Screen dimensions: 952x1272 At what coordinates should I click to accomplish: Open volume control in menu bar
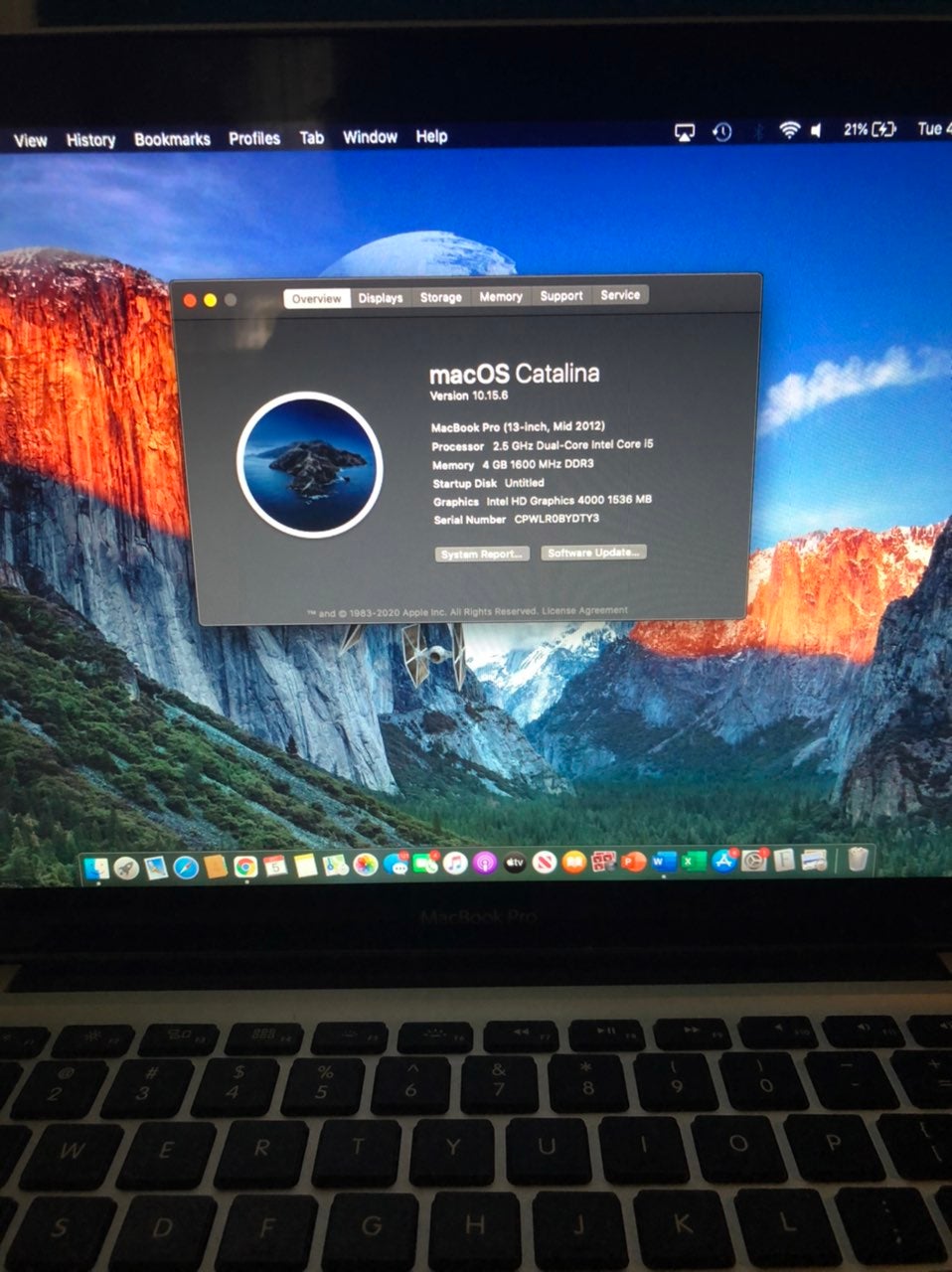point(817,130)
